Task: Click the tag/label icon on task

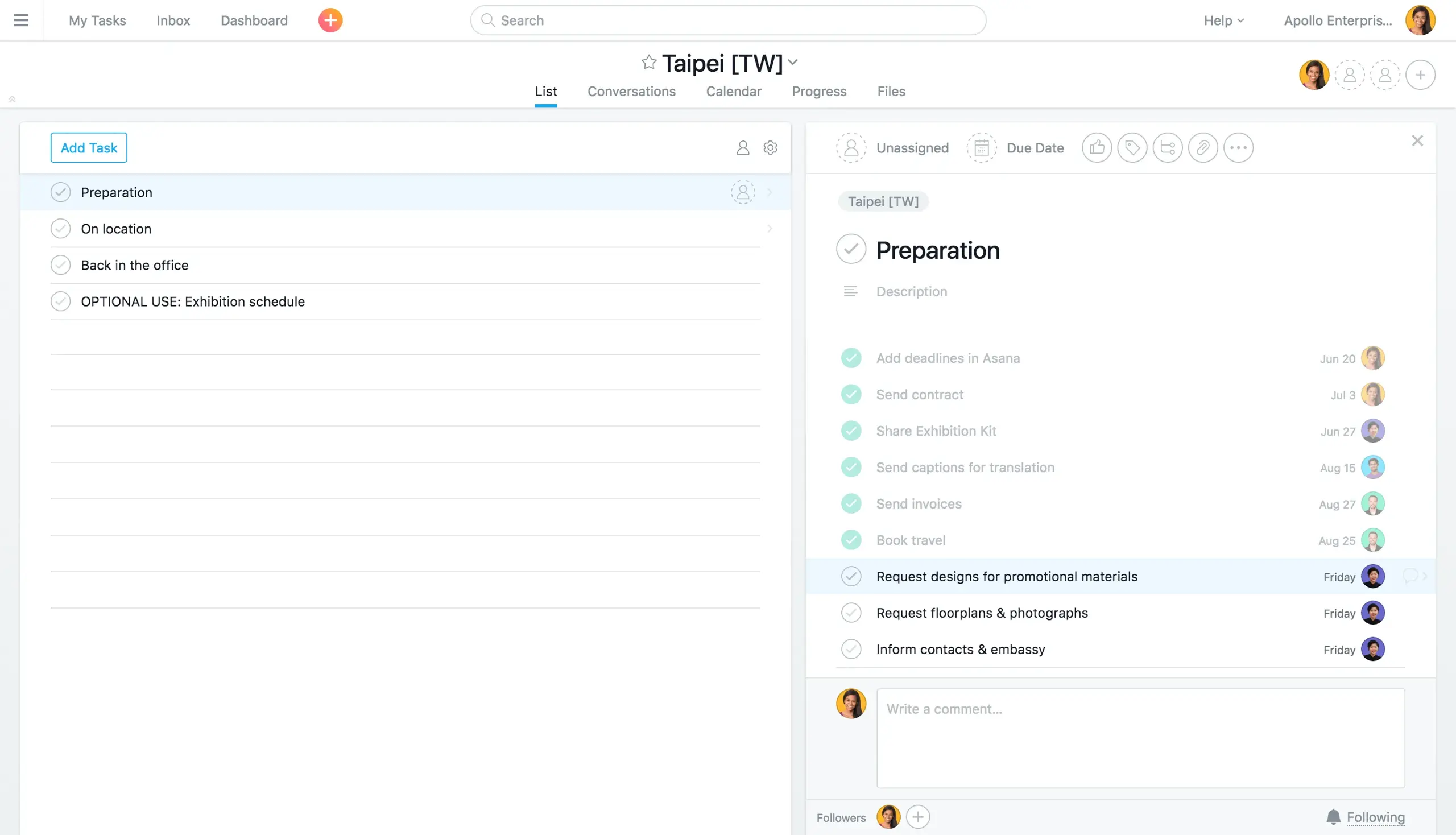Action: tap(1132, 147)
